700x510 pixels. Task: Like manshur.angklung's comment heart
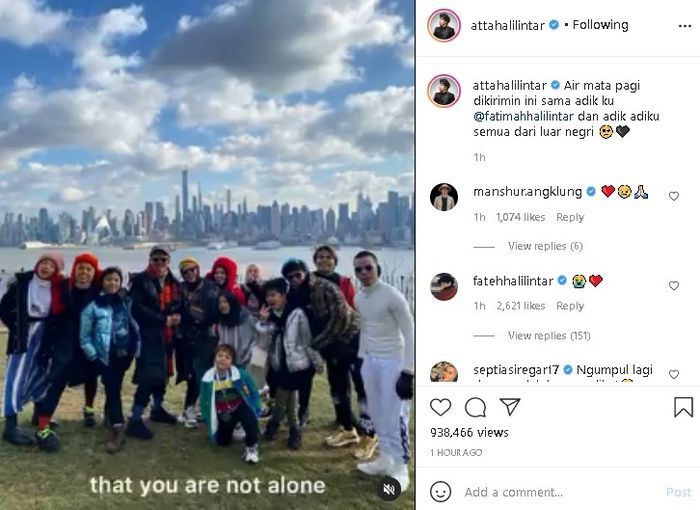click(674, 196)
